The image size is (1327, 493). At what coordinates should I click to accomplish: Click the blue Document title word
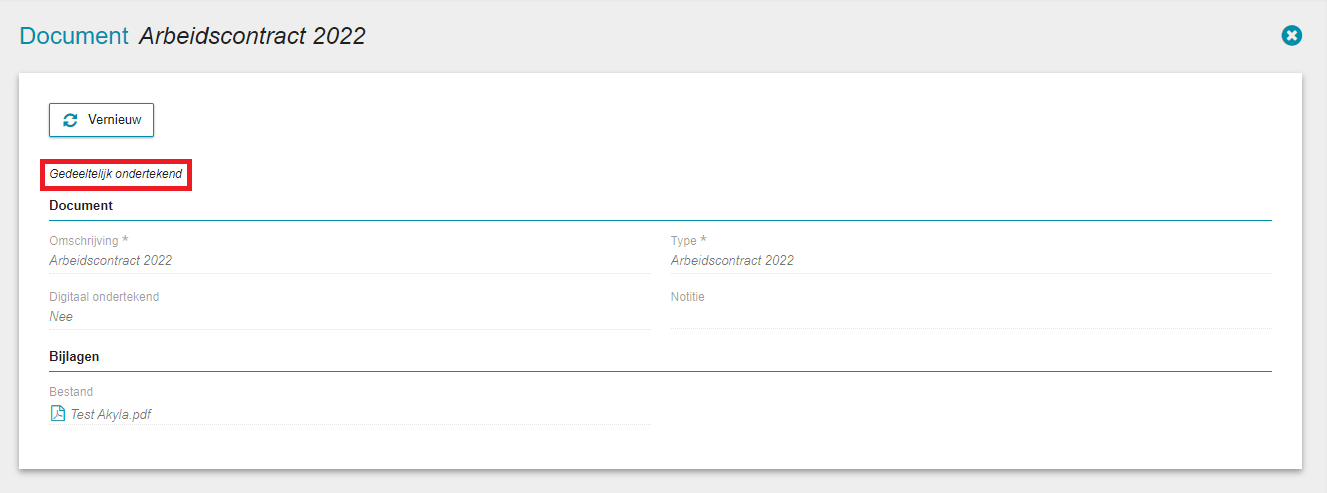(x=74, y=36)
